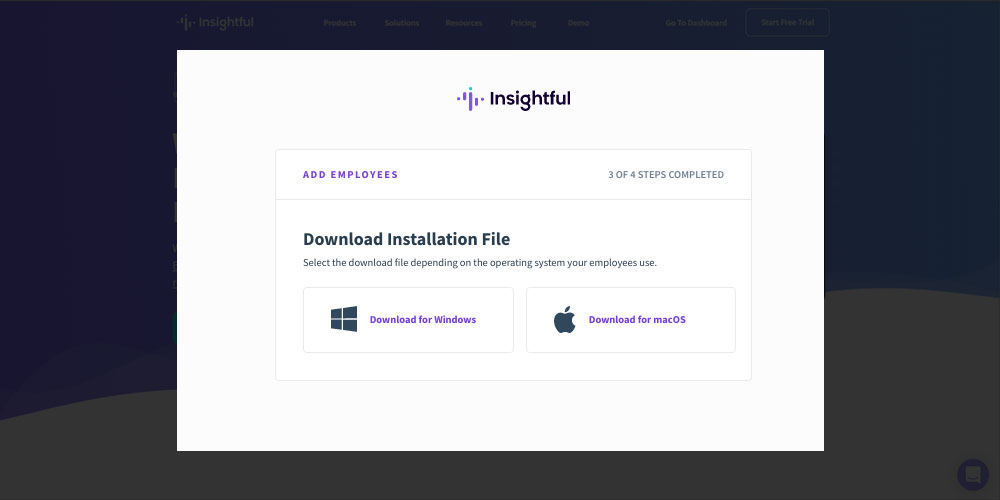Click the dimmed Insightful logo in header

coord(215,23)
